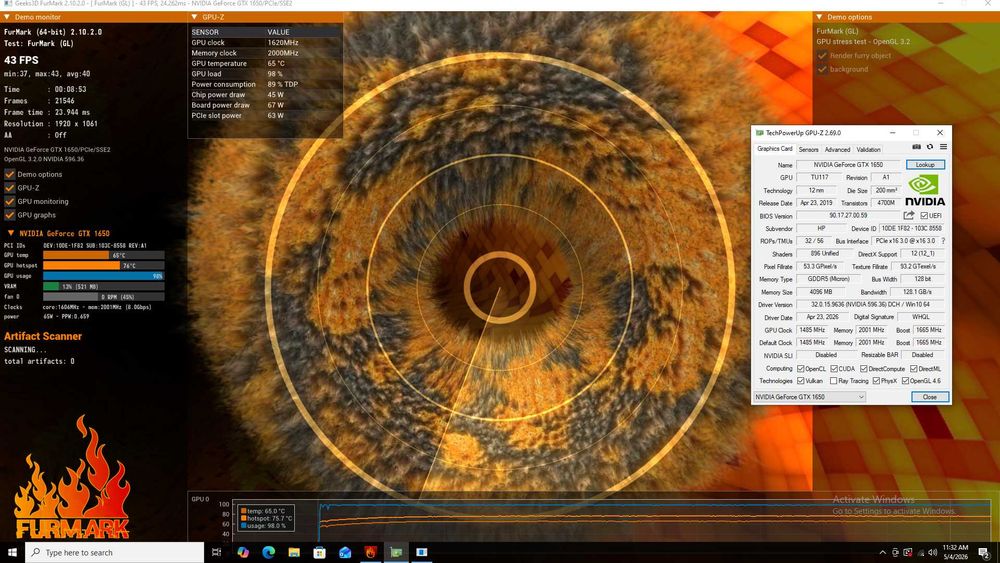Click the last running app taskbar icon
The width and height of the screenshot is (1000, 563).
422,552
